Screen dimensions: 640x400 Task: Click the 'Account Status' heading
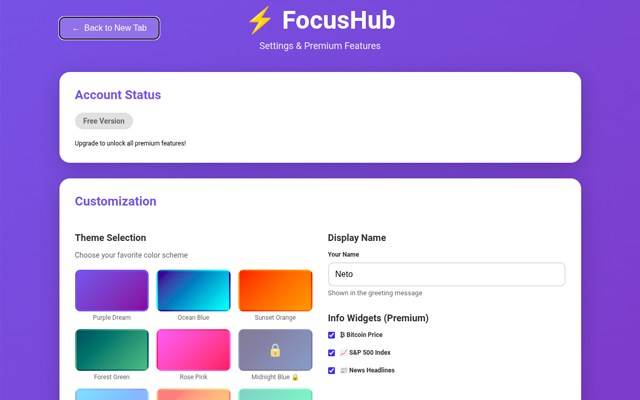coord(118,95)
